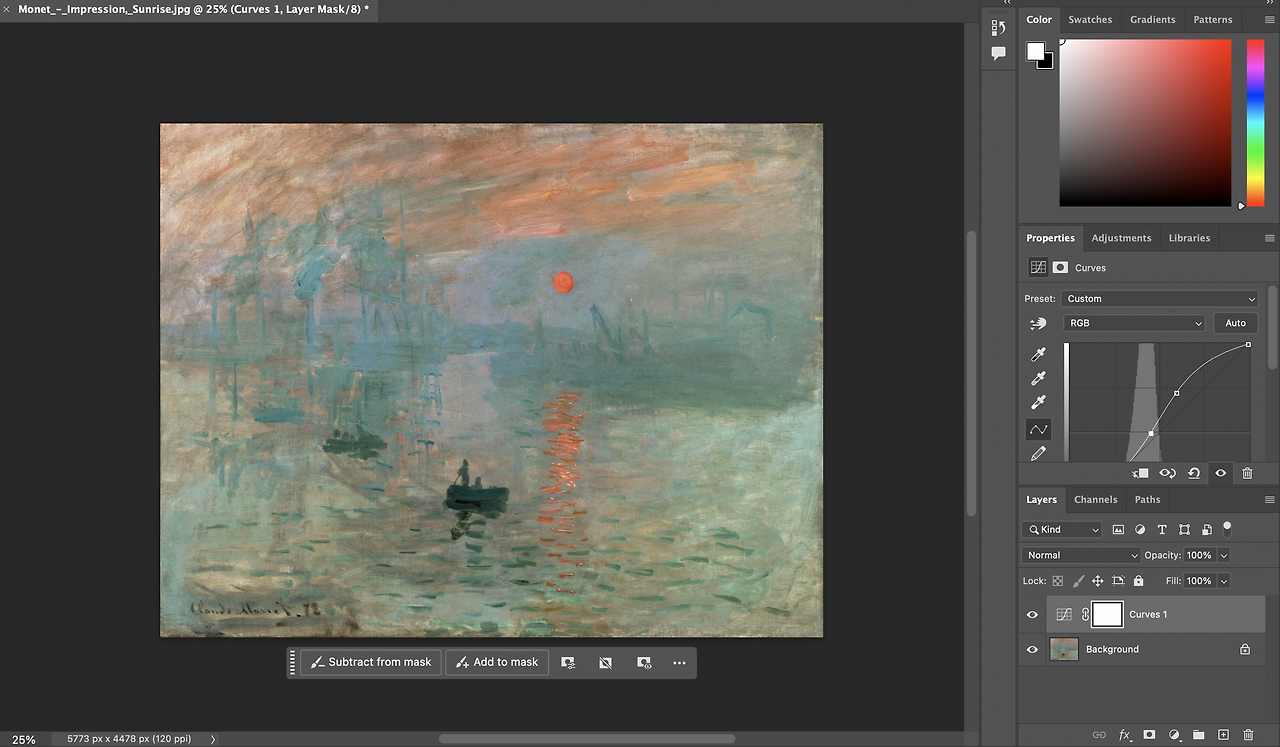The image size is (1280, 747).
Task: View the previous adjustment state
Action: pos(1167,473)
